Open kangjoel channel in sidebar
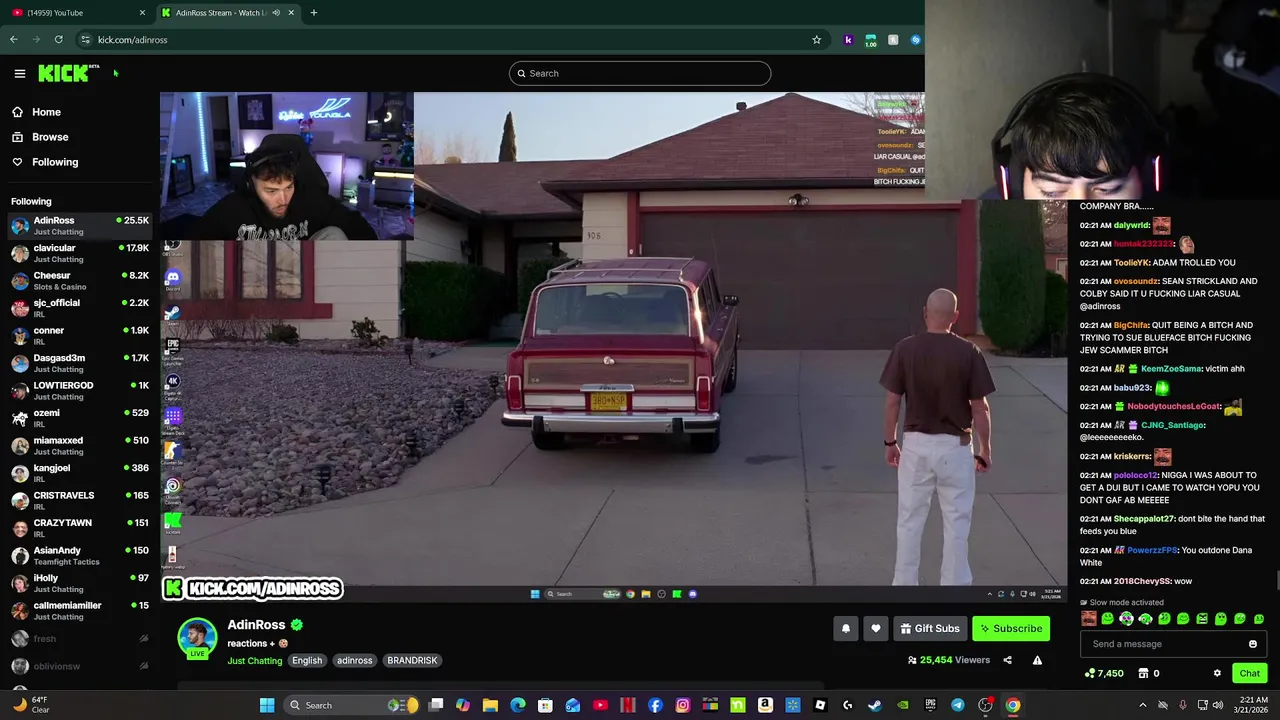The width and height of the screenshot is (1280, 720). (x=80, y=473)
